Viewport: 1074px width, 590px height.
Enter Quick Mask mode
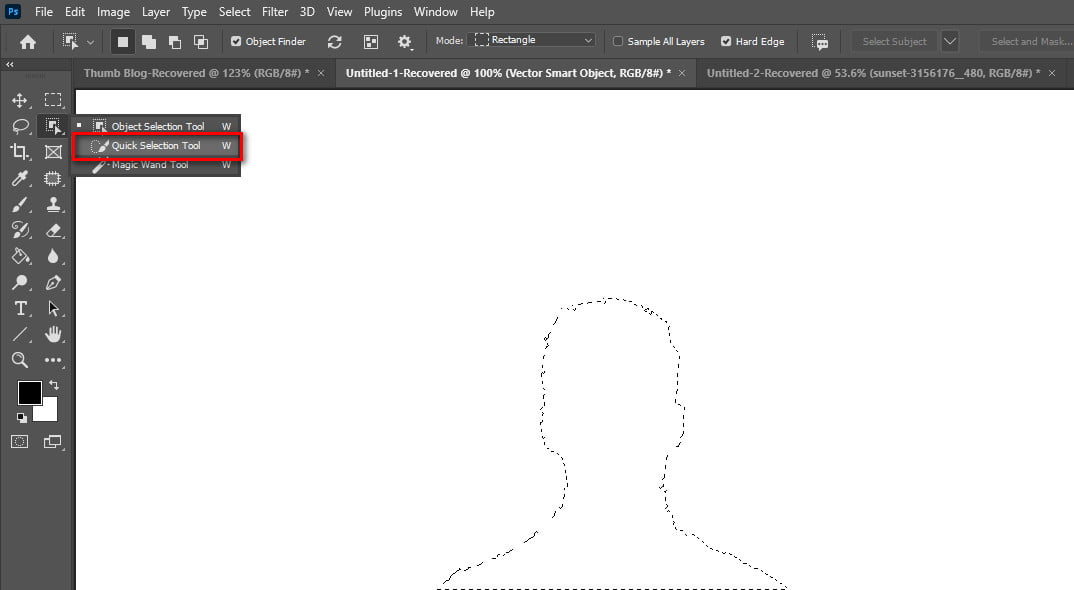coord(19,441)
